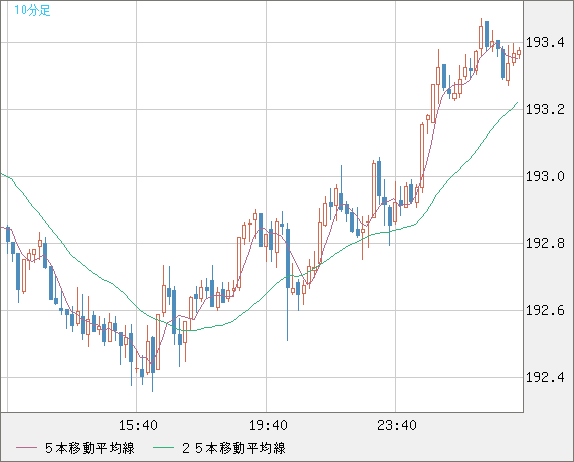Click the pink 5-period legend line swatch
This screenshot has width=574, height=462.
26,448
